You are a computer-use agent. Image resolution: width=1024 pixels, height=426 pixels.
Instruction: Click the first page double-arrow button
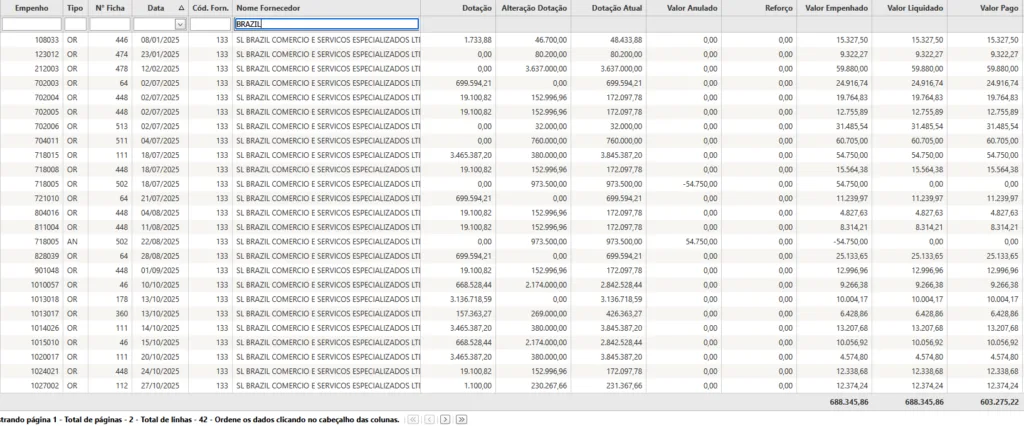click(413, 419)
